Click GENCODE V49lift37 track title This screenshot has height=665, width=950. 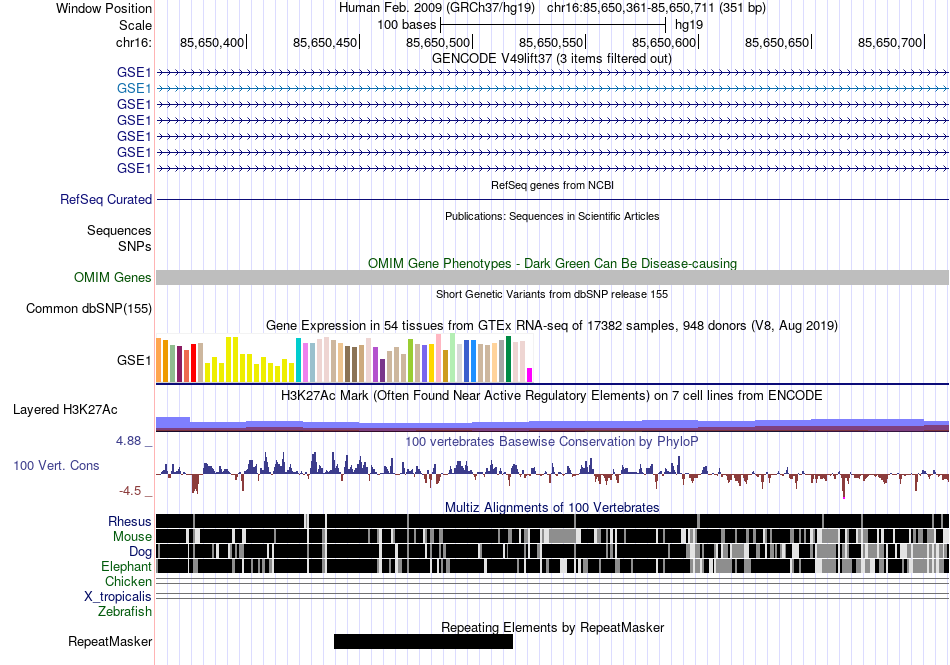[x=552, y=59]
